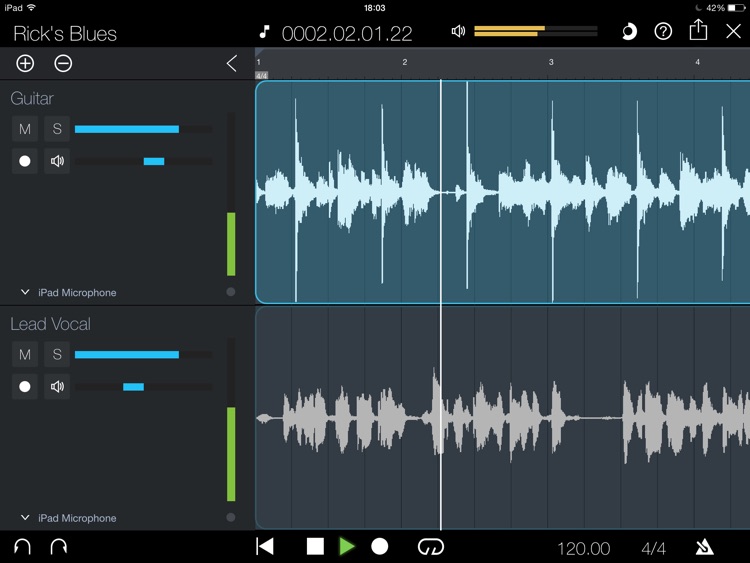Open the help question mark icon

(663, 32)
